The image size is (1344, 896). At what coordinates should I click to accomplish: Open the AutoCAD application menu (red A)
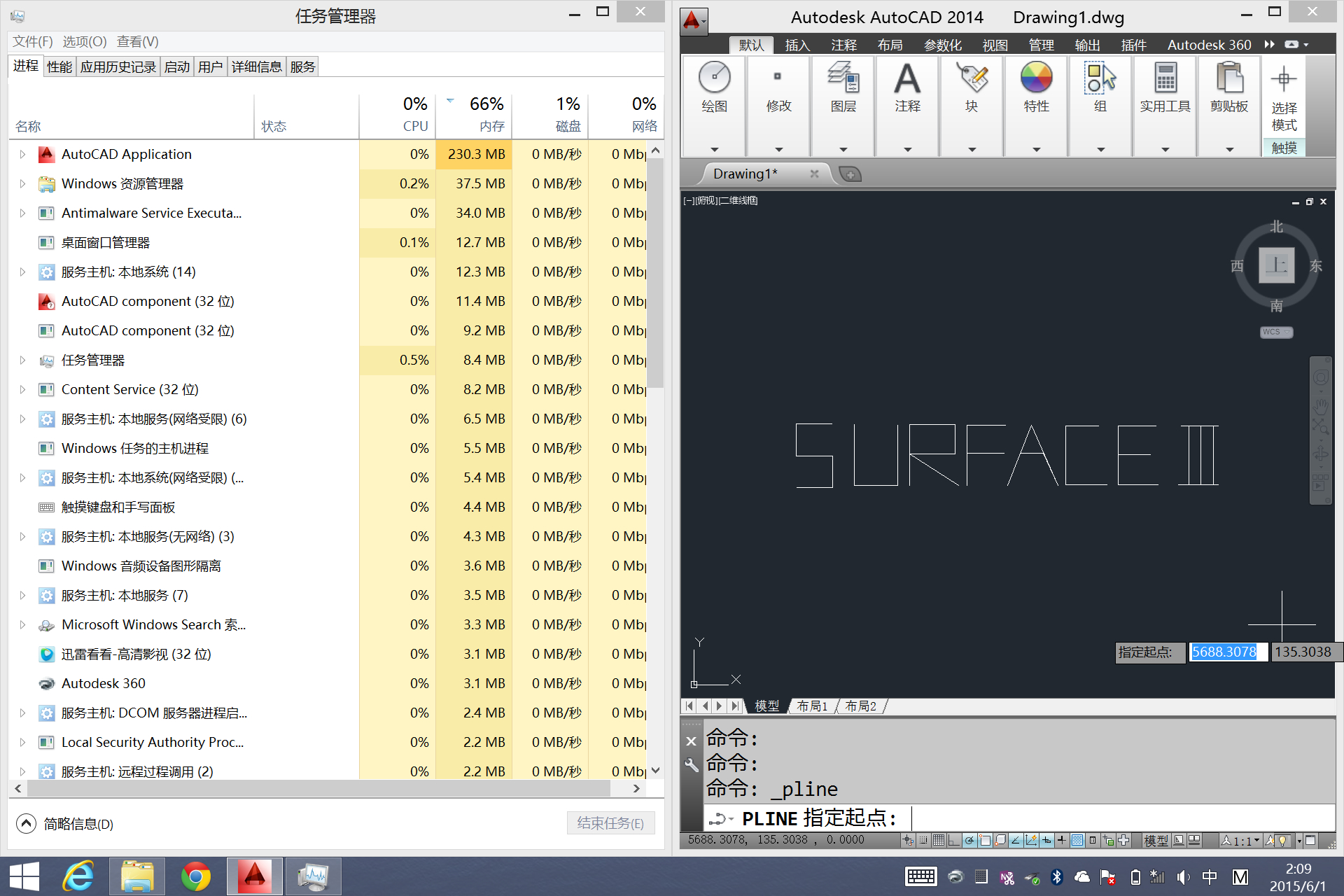coord(693,20)
